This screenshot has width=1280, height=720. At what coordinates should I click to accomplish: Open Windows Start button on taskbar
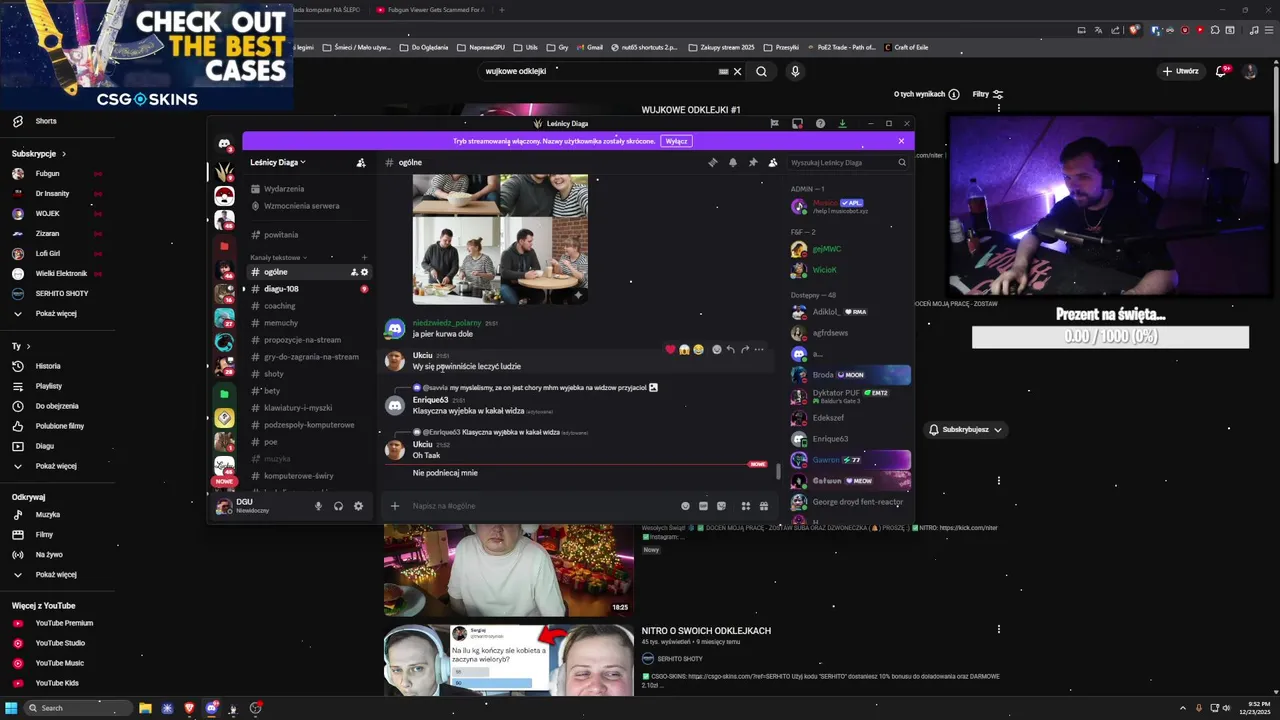[x=11, y=708]
